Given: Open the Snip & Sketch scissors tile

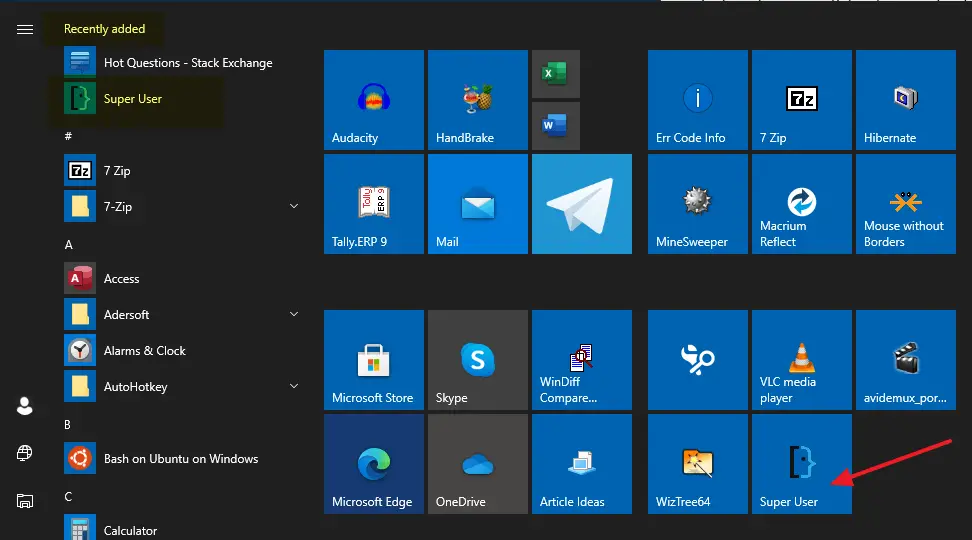Looking at the screenshot, I should click(x=698, y=360).
